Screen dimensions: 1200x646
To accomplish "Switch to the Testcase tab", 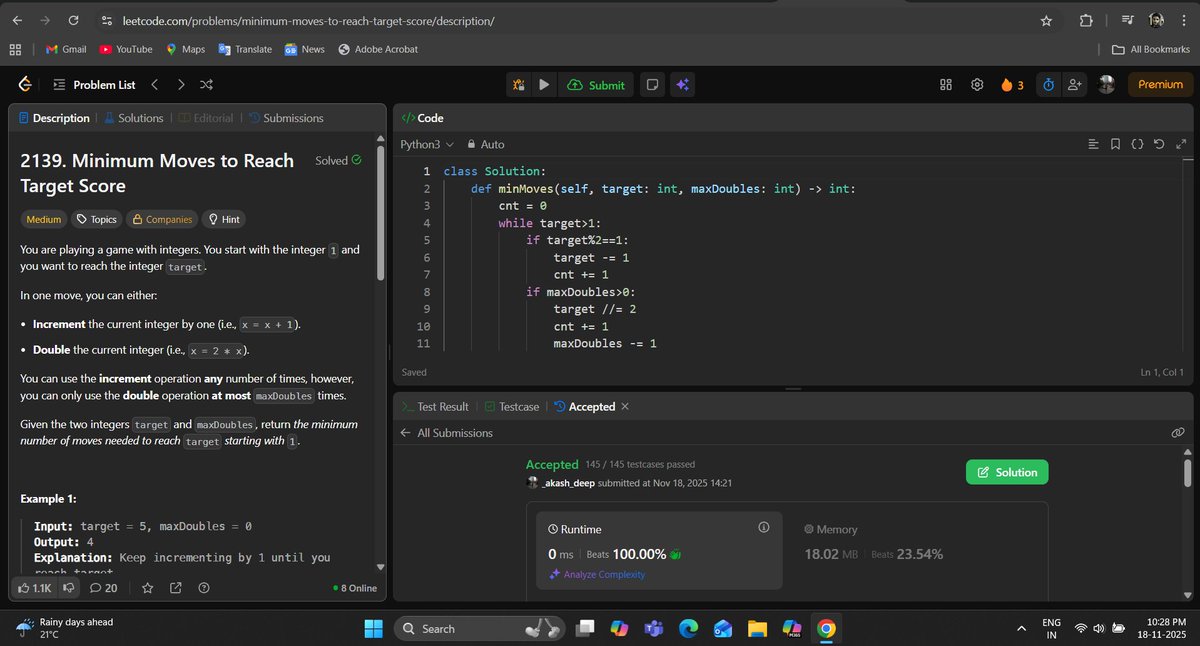I will coord(511,407).
